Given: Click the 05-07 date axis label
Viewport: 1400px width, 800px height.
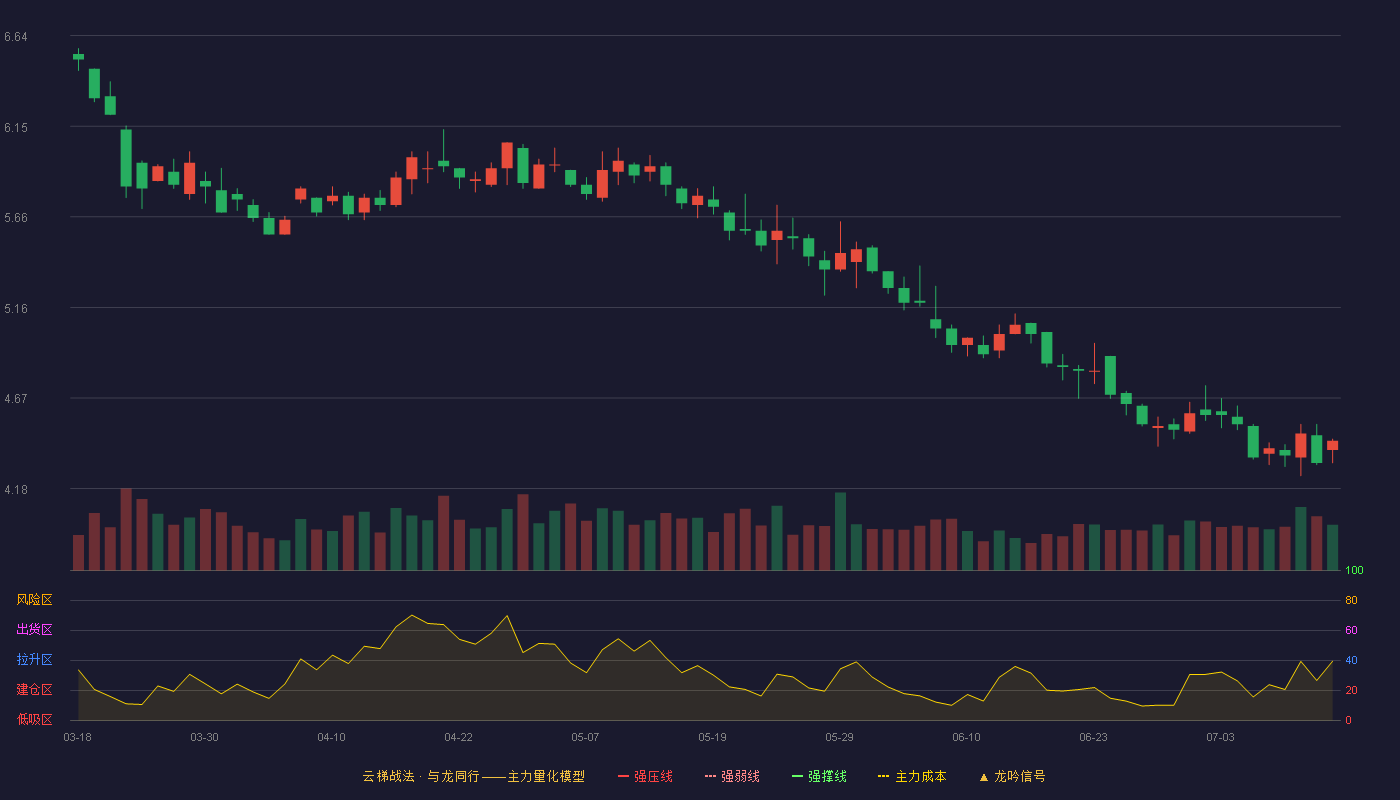Looking at the screenshot, I should [x=585, y=737].
